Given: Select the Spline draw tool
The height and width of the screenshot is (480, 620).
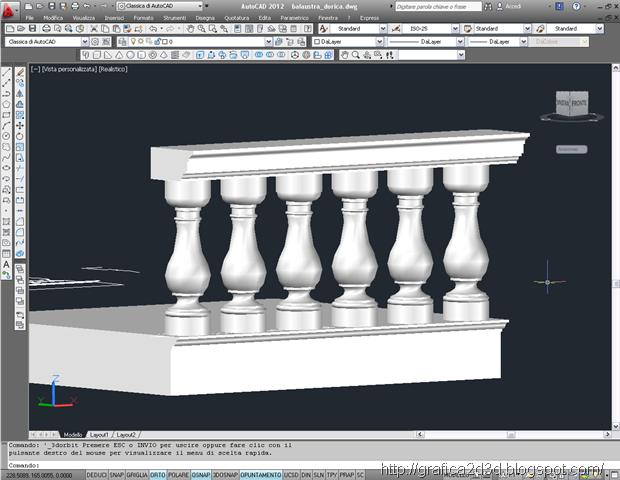Looking at the screenshot, I should pos(6,158).
